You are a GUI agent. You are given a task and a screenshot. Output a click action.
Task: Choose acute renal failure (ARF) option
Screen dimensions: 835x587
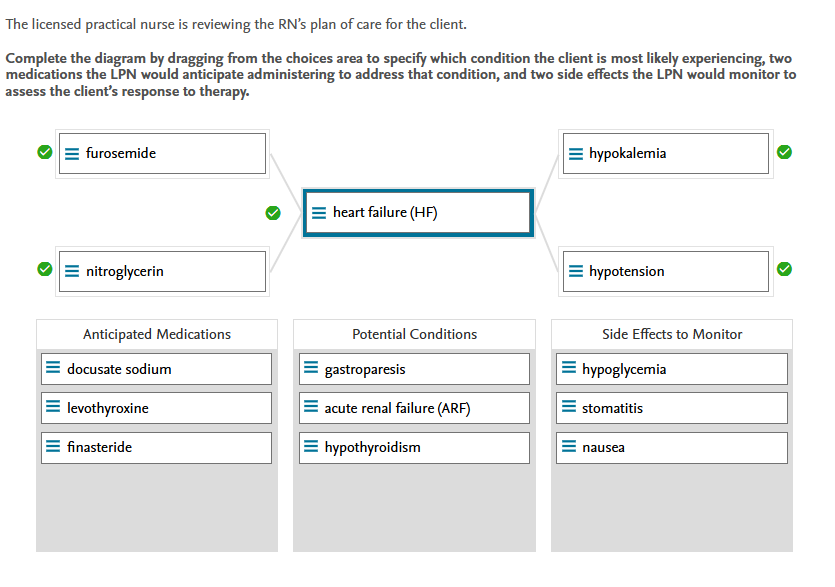click(414, 408)
